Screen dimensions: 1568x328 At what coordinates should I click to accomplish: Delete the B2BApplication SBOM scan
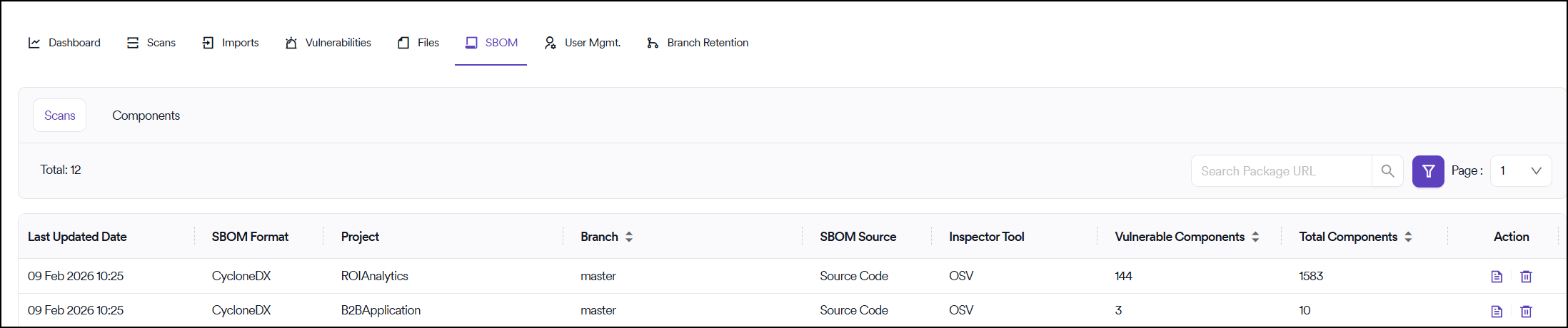1526,311
